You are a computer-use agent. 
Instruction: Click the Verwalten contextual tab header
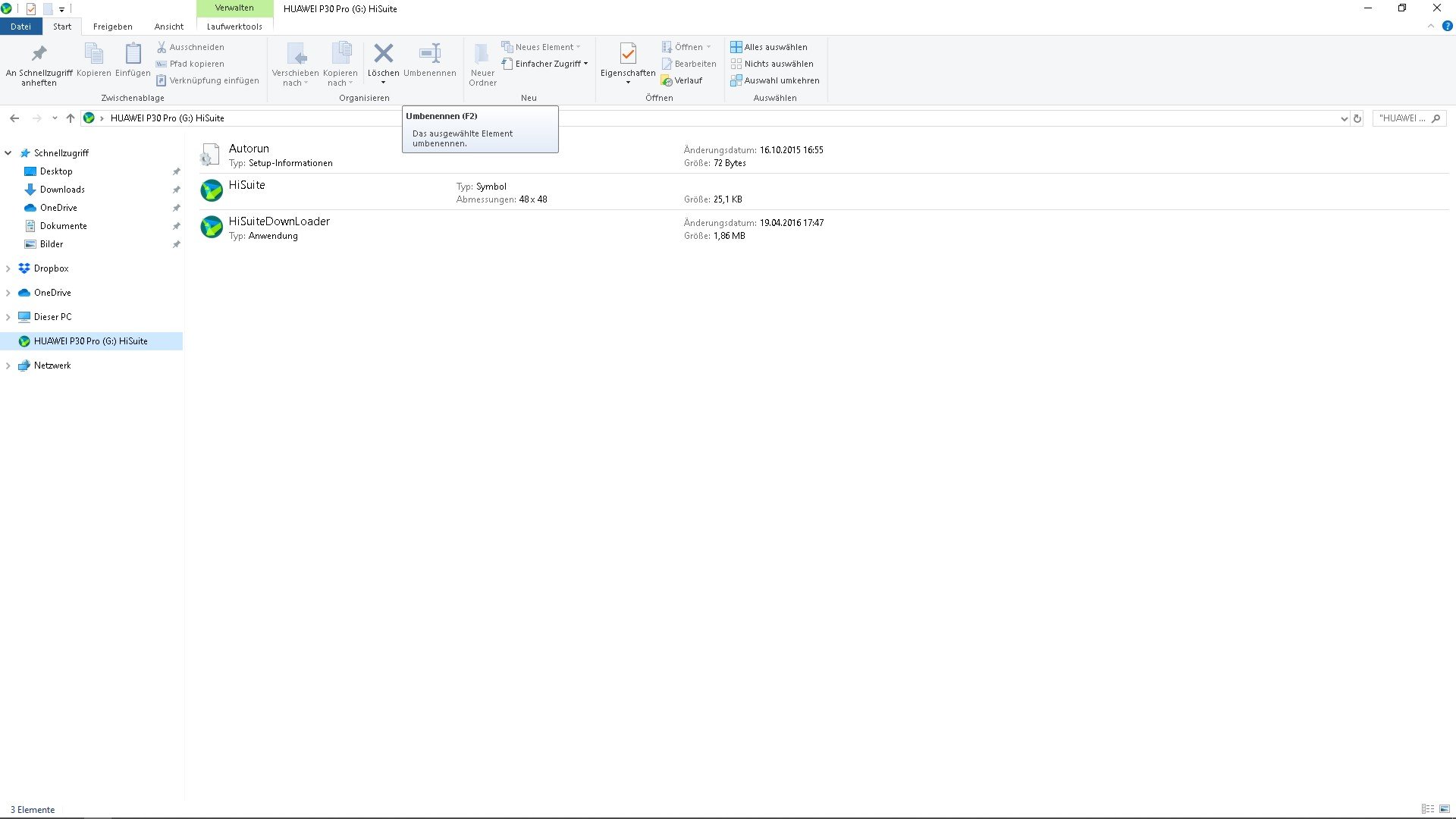pyautogui.click(x=234, y=8)
